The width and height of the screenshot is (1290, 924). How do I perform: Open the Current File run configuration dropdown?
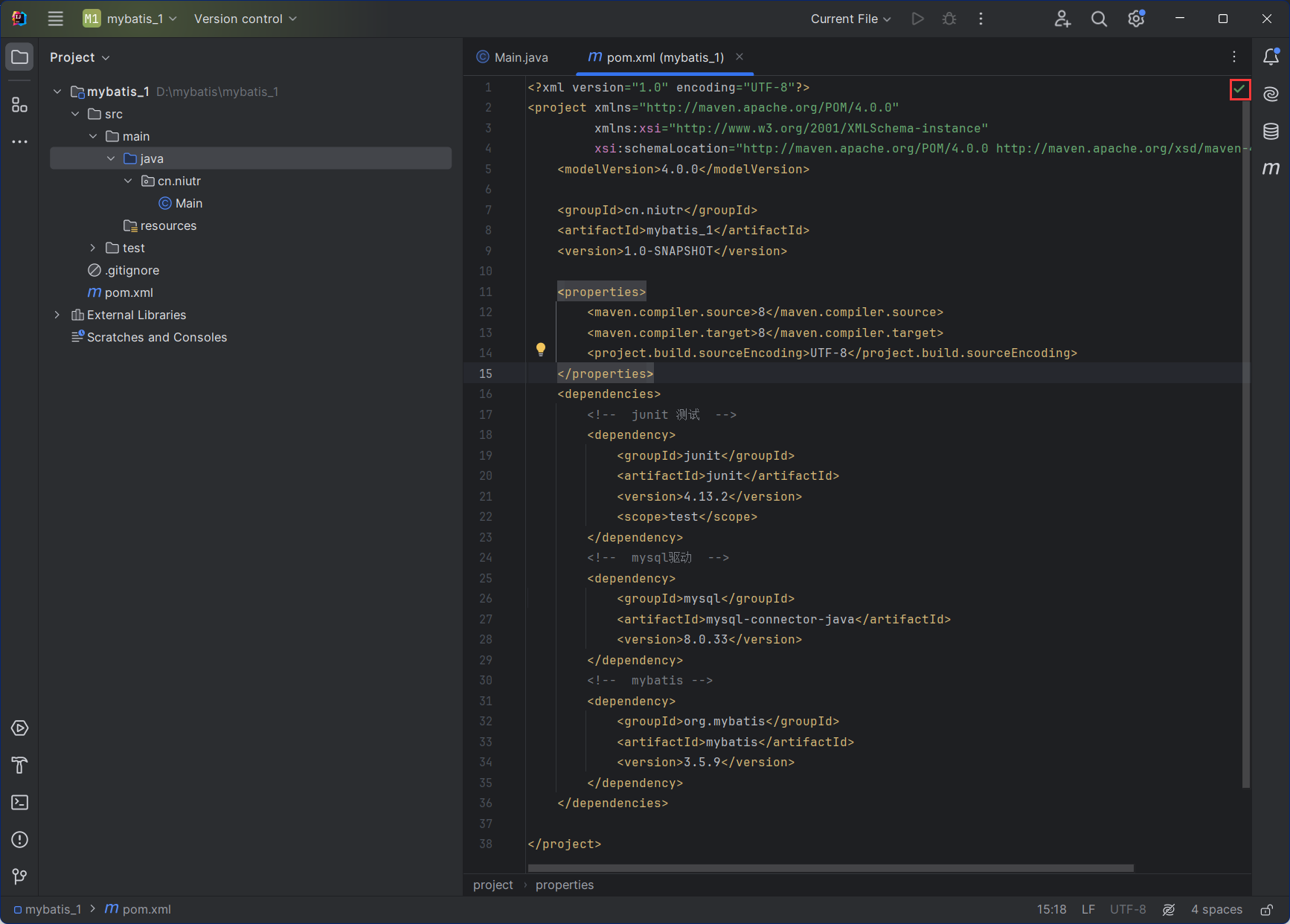point(850,19)
